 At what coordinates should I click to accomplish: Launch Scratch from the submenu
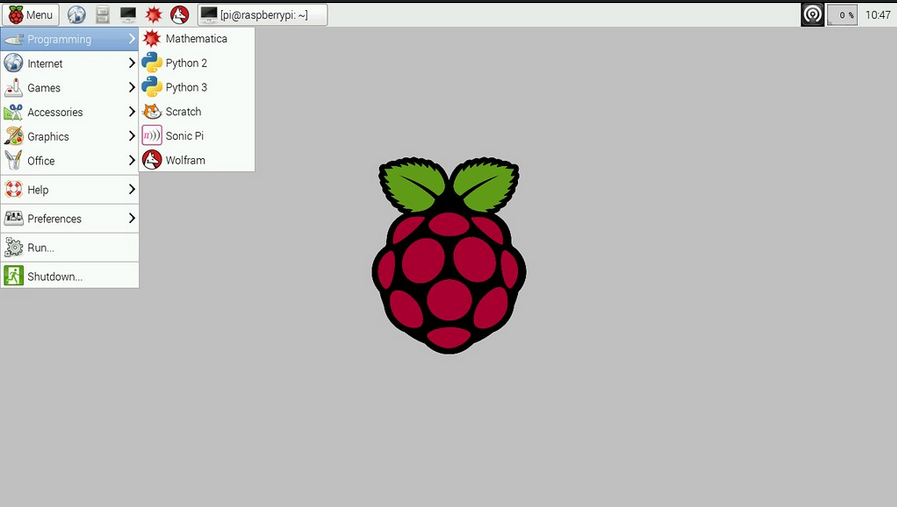(197, 112)
